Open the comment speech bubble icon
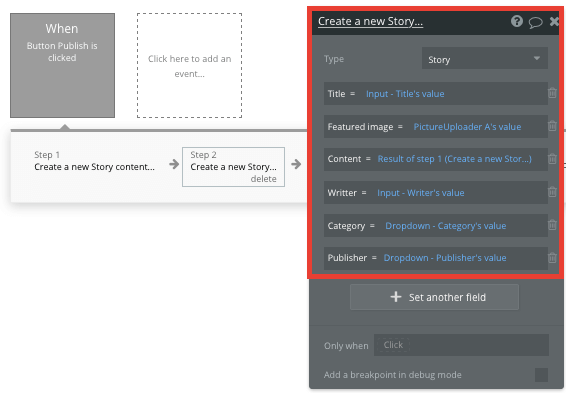Screen dimensions: 566x393 pyautogui.click(x=535, y=22)
